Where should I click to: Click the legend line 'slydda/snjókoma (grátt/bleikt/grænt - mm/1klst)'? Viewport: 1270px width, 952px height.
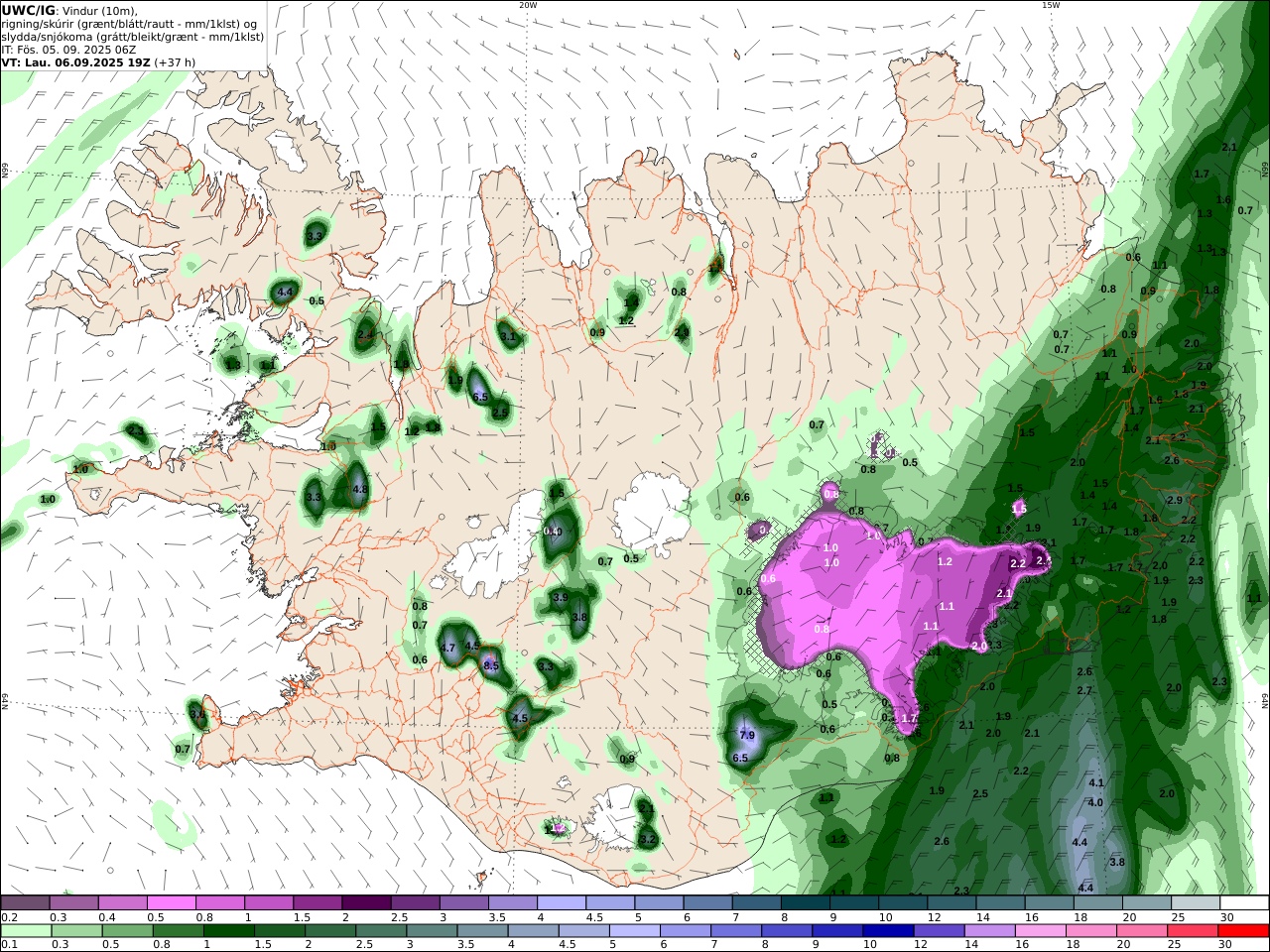click(132, 37)
